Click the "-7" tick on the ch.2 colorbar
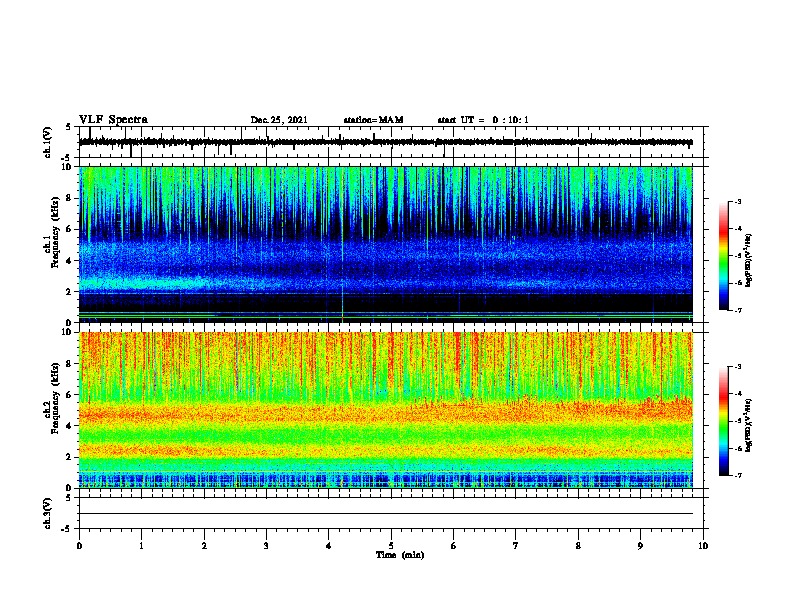Image resolution: width=792 pixels, height=612 pixels. pyautogui.click(x=738, y=476)
